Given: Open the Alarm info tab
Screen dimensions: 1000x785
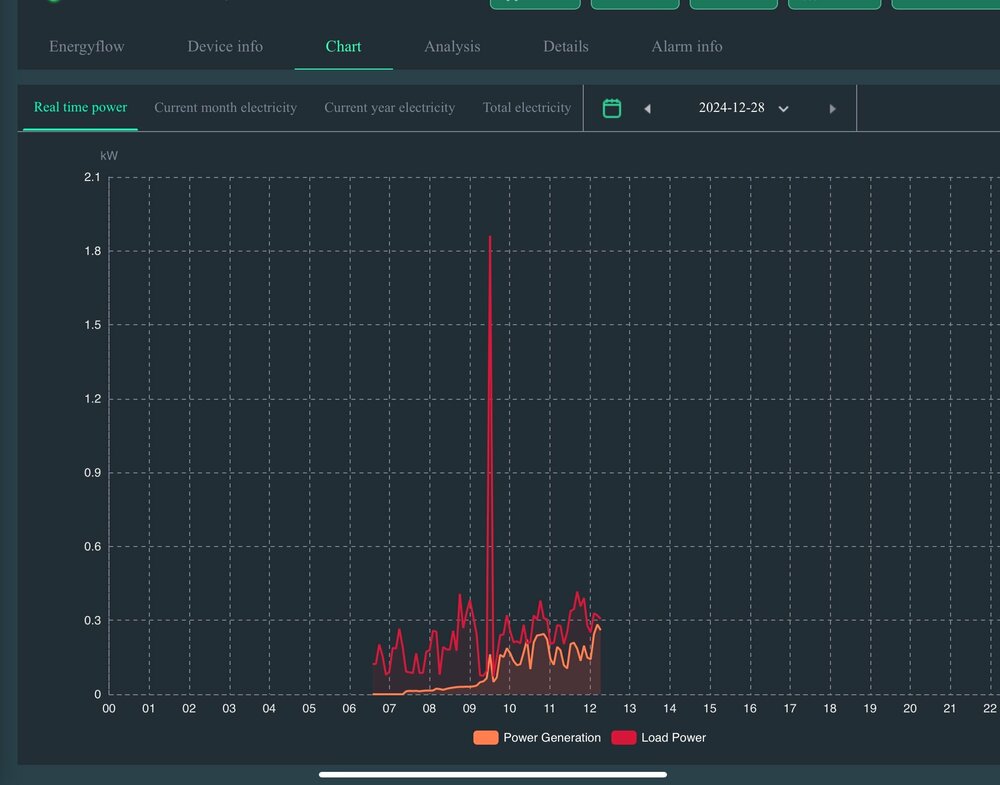Looking at the screenshot, I should (x=686, y=47).
